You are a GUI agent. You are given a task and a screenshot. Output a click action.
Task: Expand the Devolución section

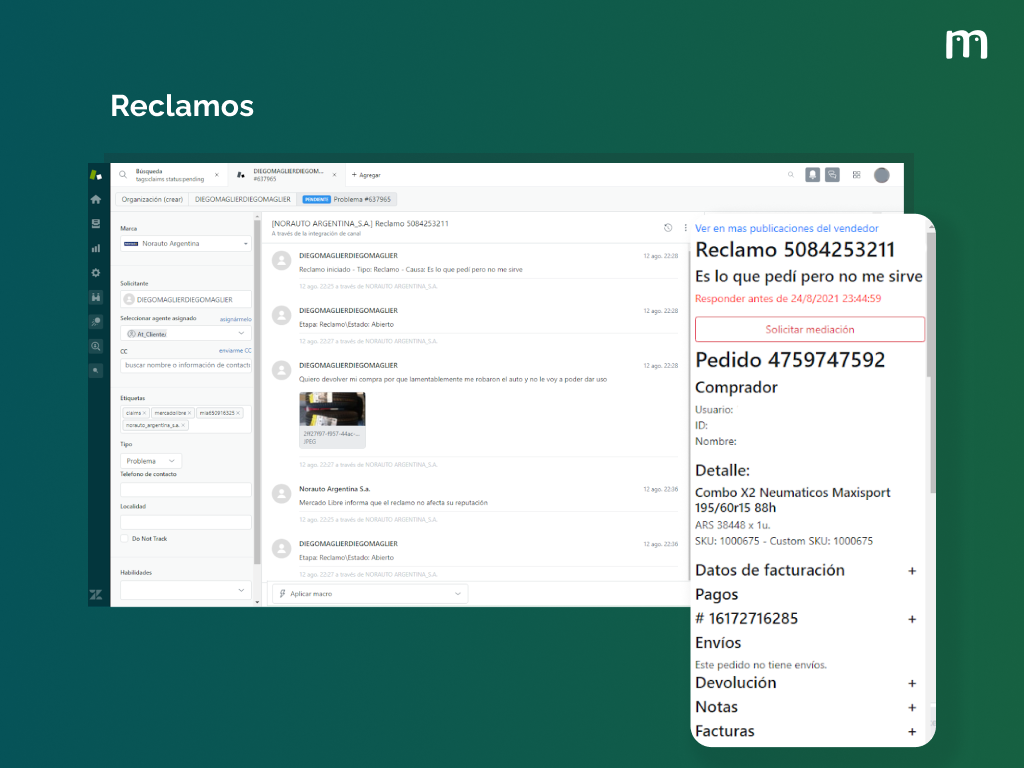(911, 683)
